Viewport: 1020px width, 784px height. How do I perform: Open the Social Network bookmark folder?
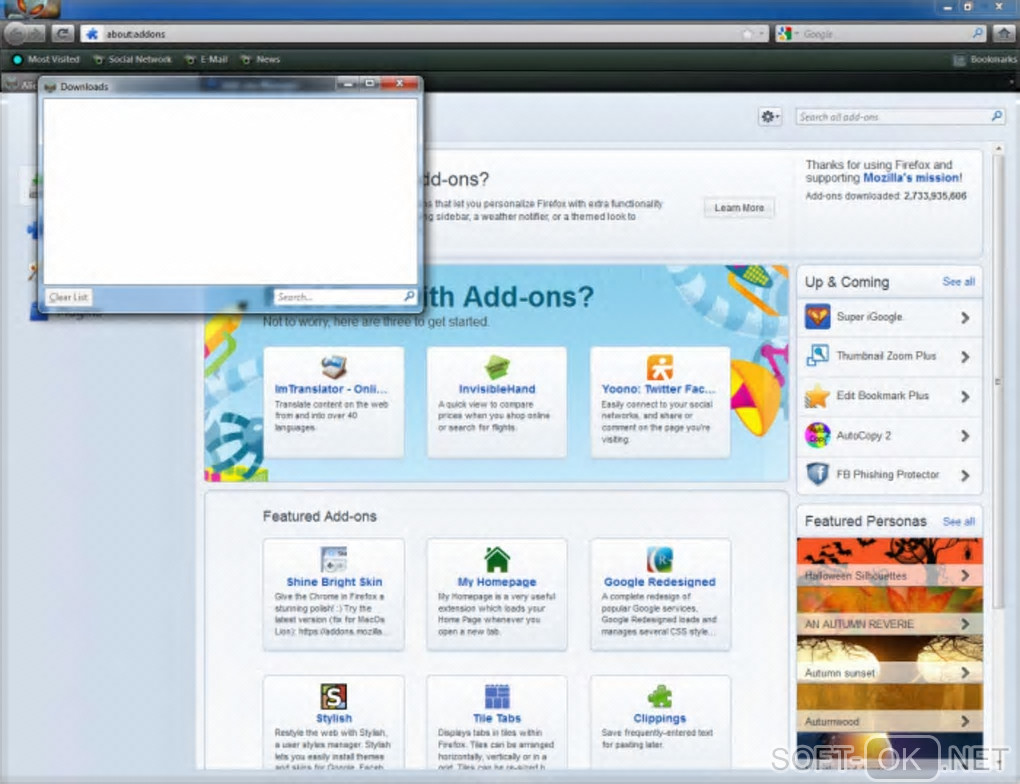tap(133, 59)
